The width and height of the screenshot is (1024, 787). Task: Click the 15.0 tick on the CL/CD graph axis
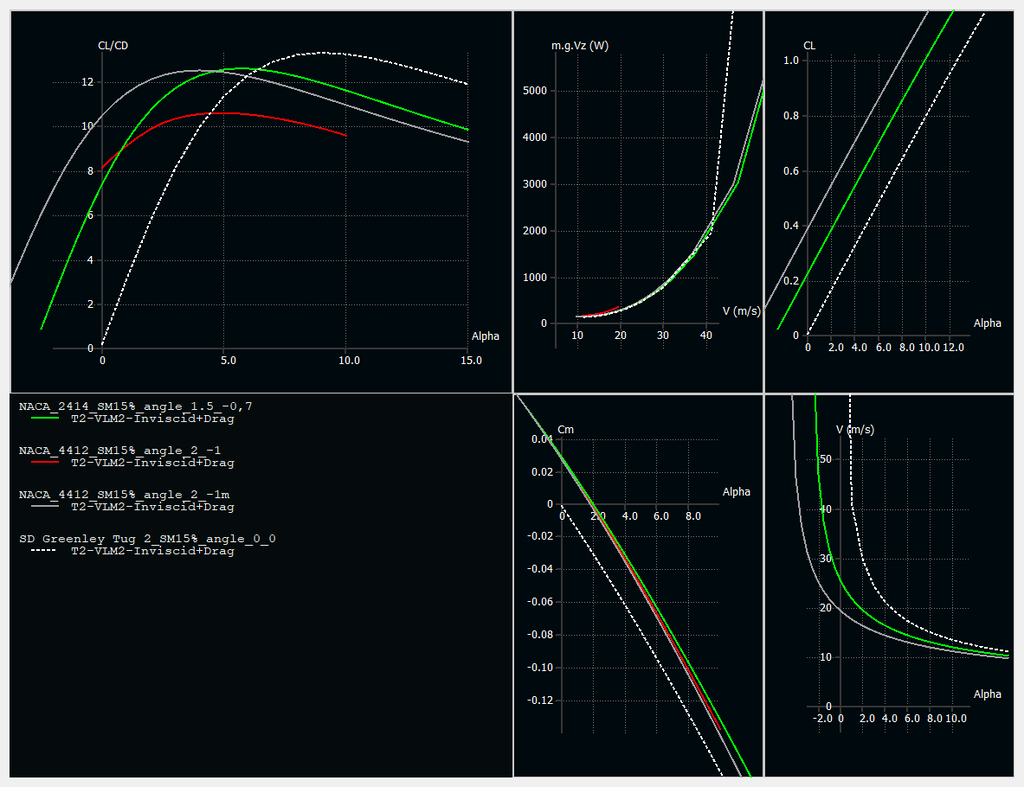tap(468, 360)
